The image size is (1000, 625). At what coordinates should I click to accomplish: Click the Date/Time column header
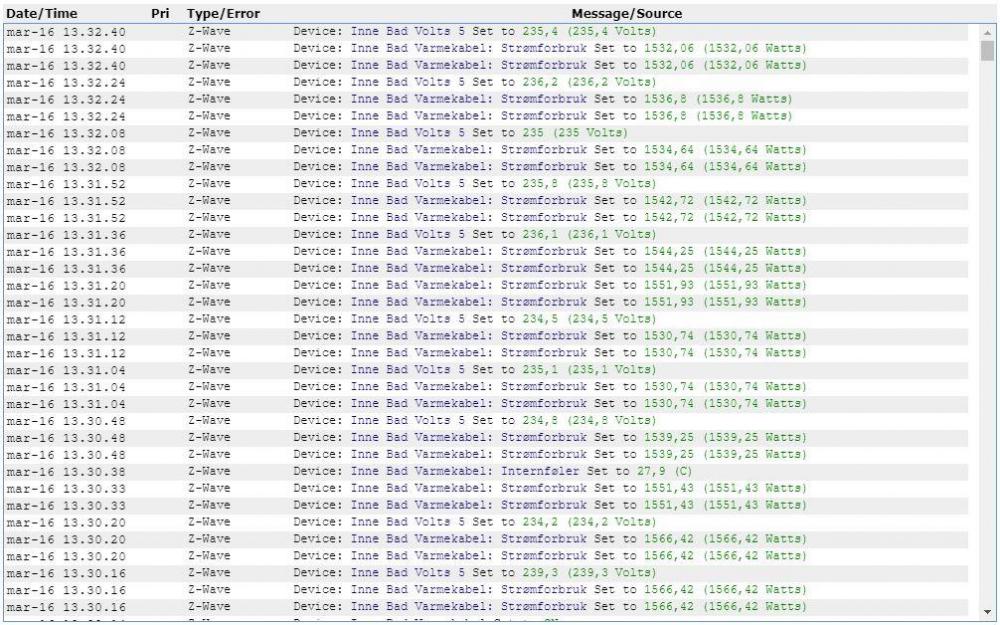click(42, 14)
